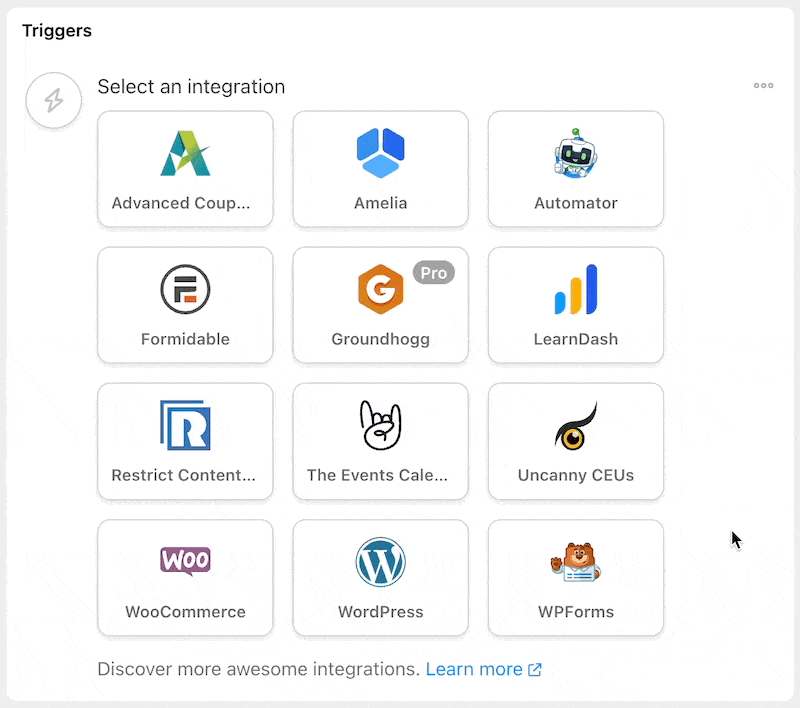
Task: Click the WPForms card label
Action: (576, 612)
